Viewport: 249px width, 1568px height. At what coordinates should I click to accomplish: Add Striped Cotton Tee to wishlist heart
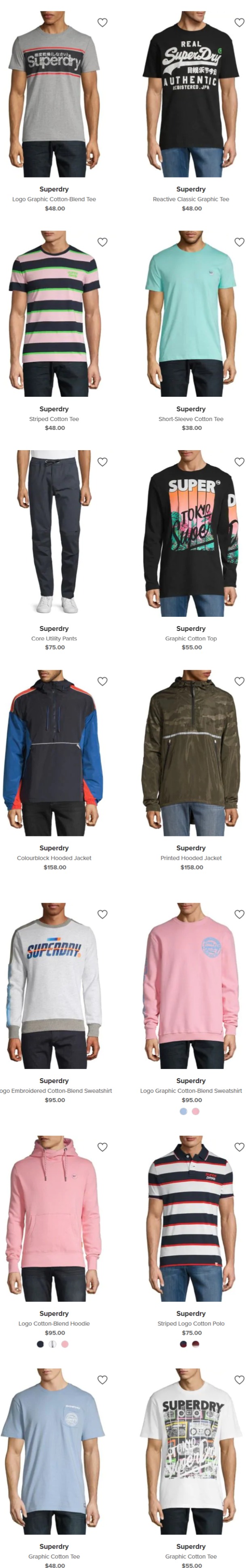pos(102,242)
